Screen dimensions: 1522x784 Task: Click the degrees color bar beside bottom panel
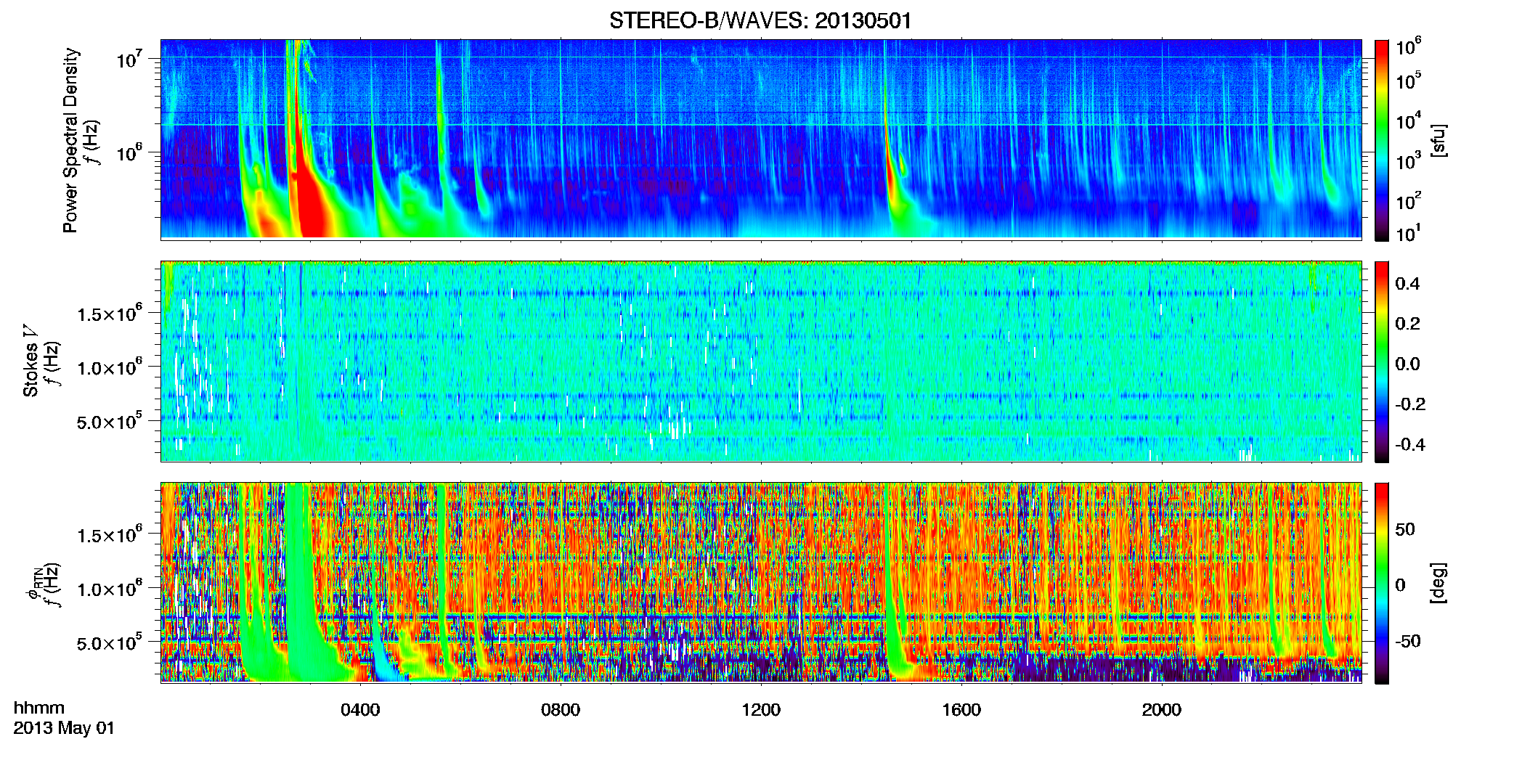coord(1382,583)
